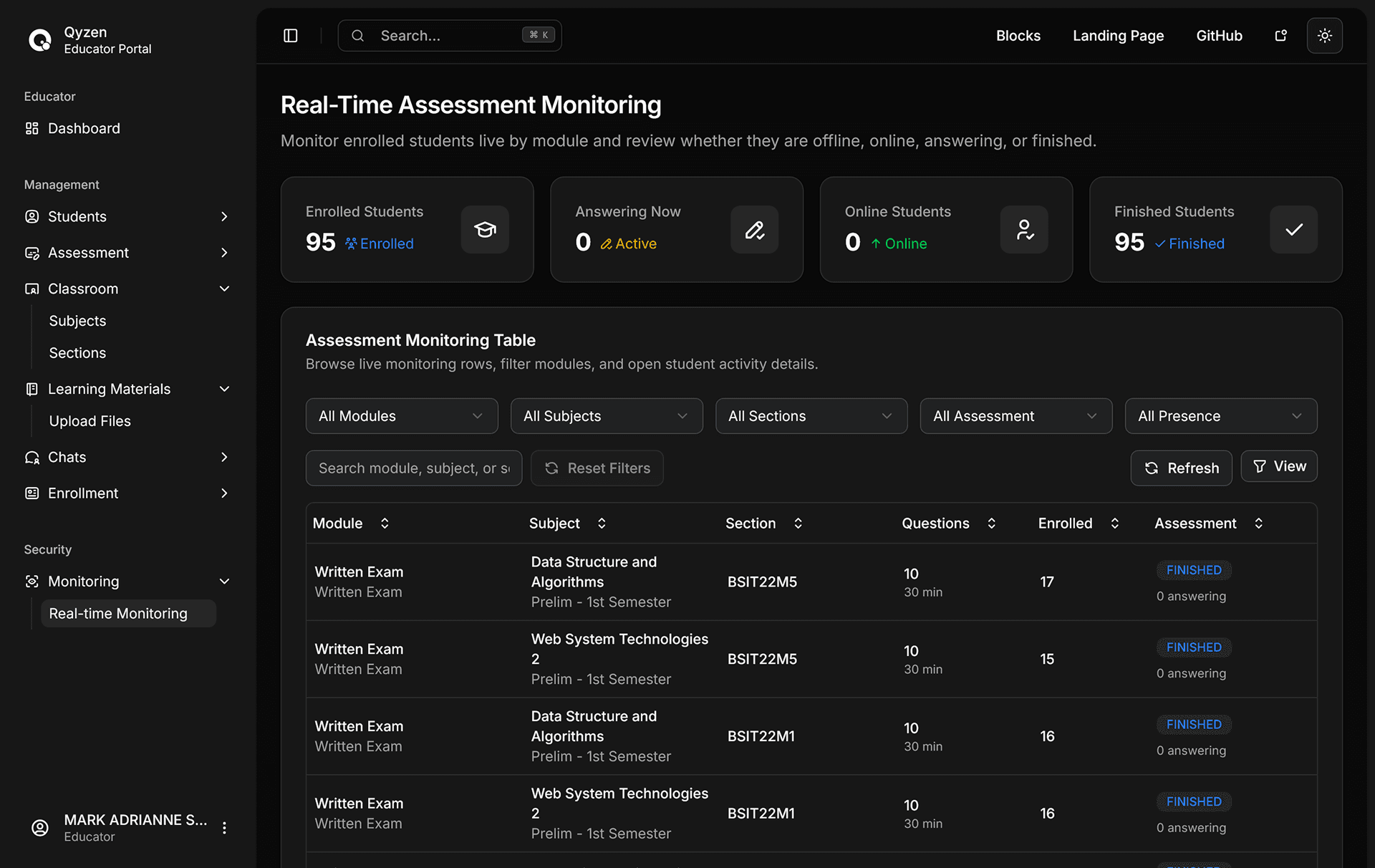Open the user options three-dot menu
Viewport: 1375px width, 868px height.
tap(225, 828)
